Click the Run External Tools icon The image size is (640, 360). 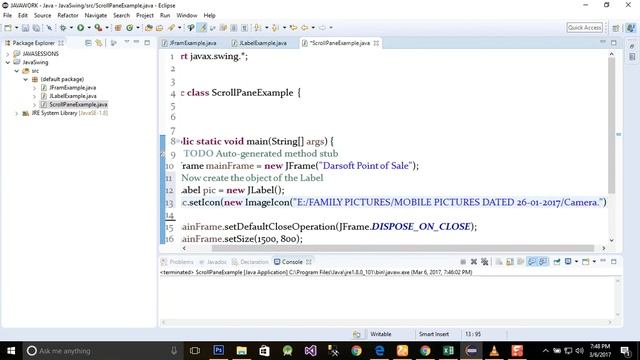[x=98, y=28]
